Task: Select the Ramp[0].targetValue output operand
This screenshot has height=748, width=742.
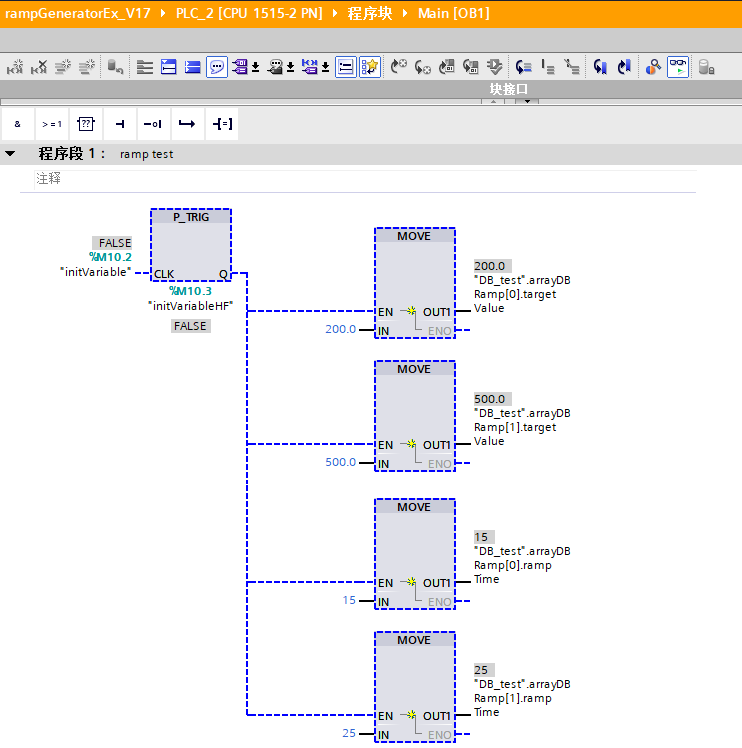Action: (522, 294)
